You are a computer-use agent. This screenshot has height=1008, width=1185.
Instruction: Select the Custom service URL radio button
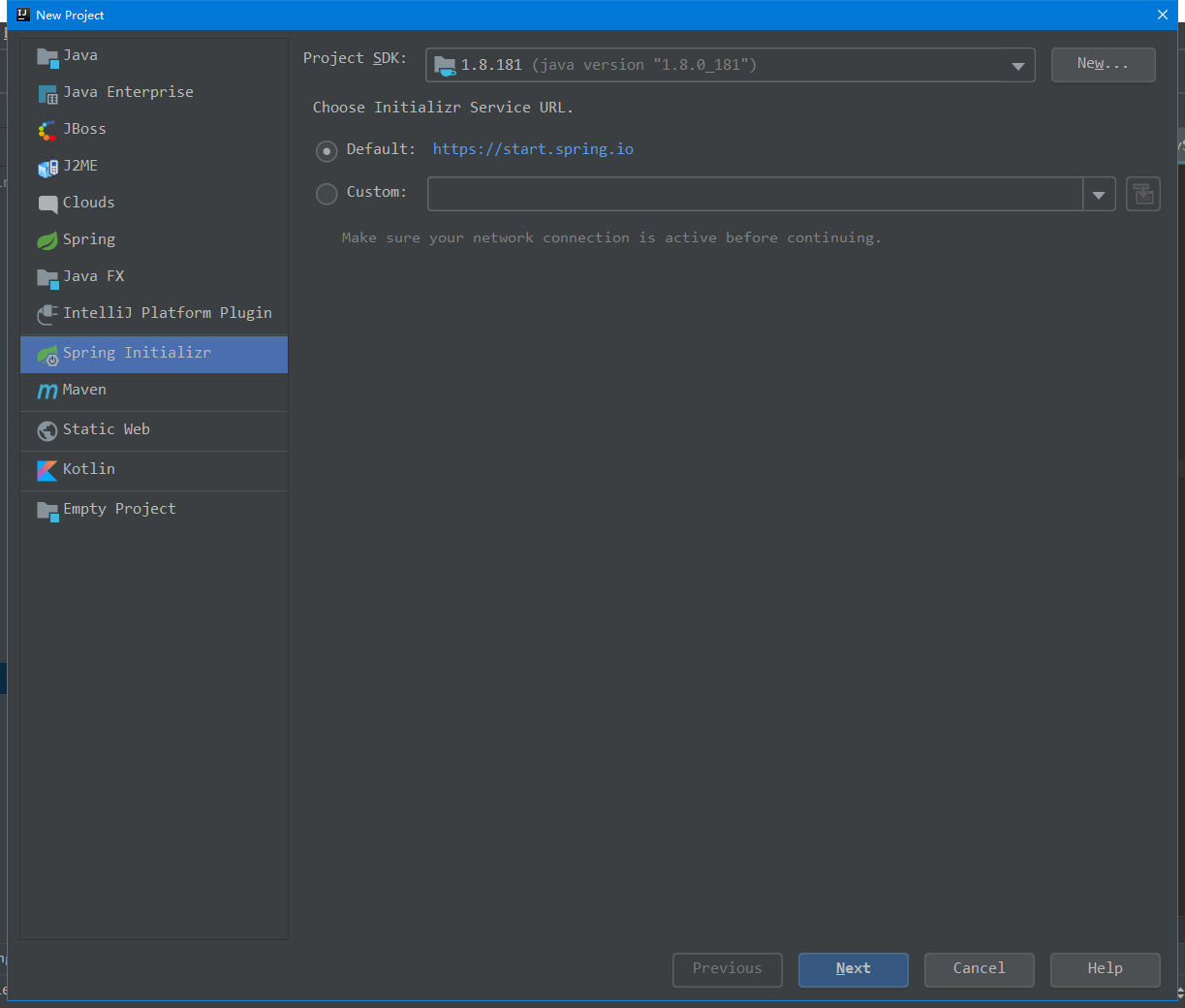(327, 194)
